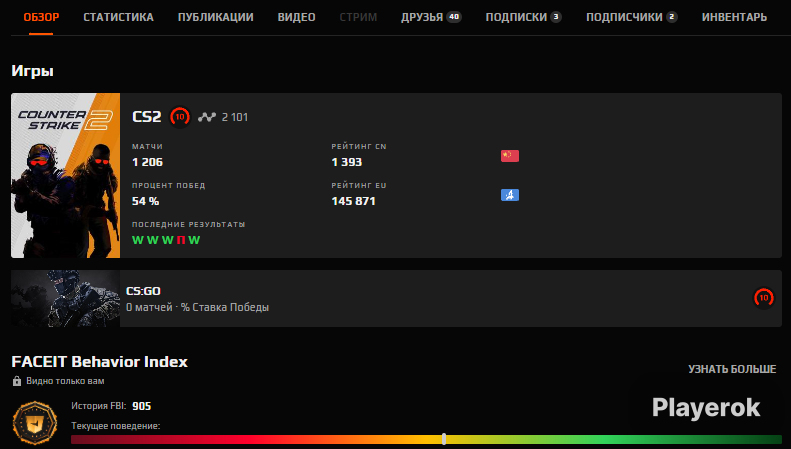The height and width of the screenshot is (449, 791).
Task: Click the blue EU region flag icon
Action: [x=510, y=195]
